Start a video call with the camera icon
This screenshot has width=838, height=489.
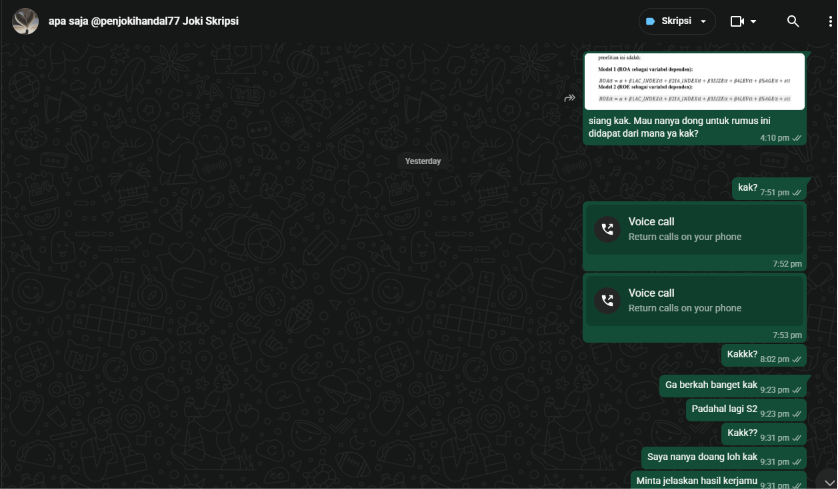tap(737, 21)
